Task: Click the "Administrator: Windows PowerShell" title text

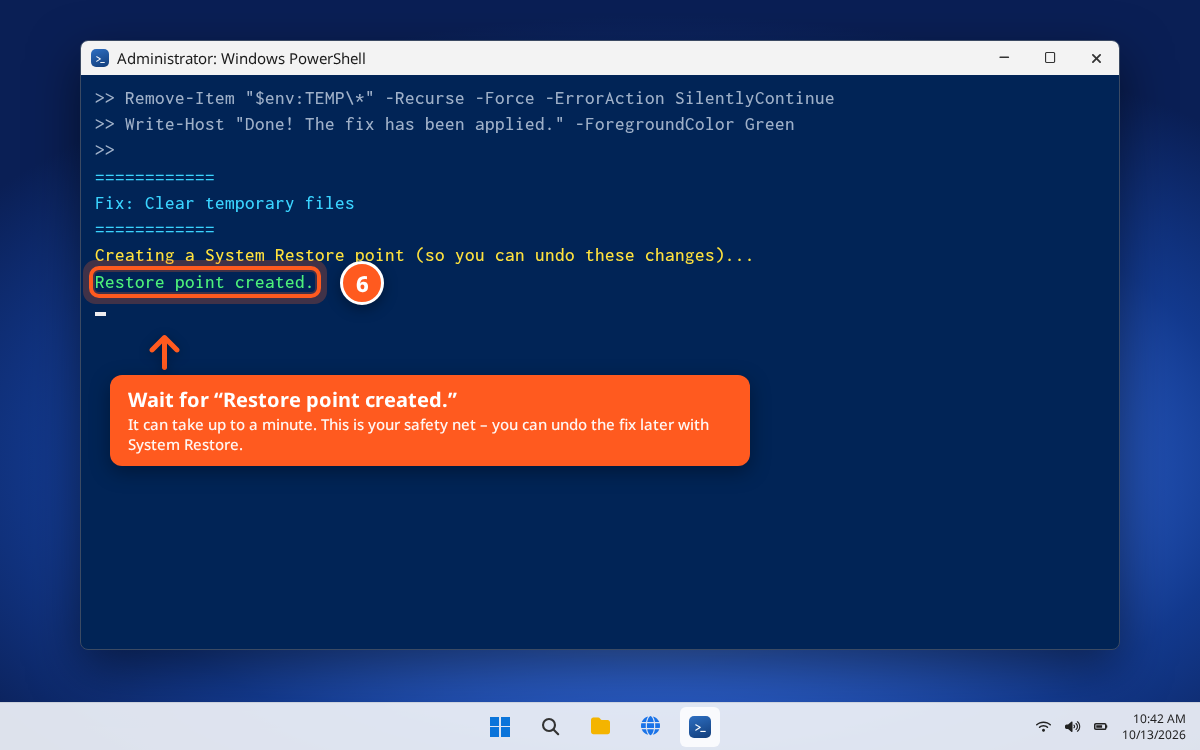Action: pyautogui.click(x=241, y=59)
